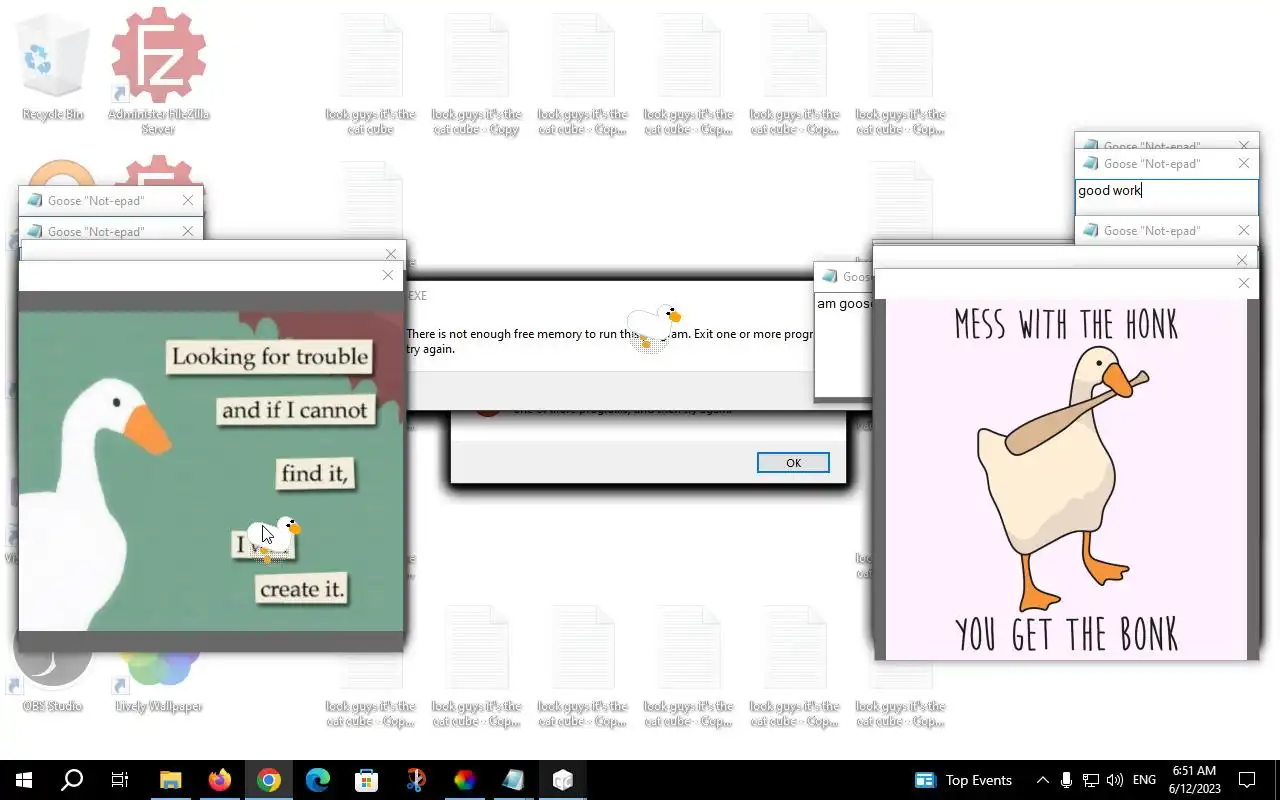Viewport: 1280px width, 800px height.
Task: Click into the 'good work' text field
Action: 1166,196
